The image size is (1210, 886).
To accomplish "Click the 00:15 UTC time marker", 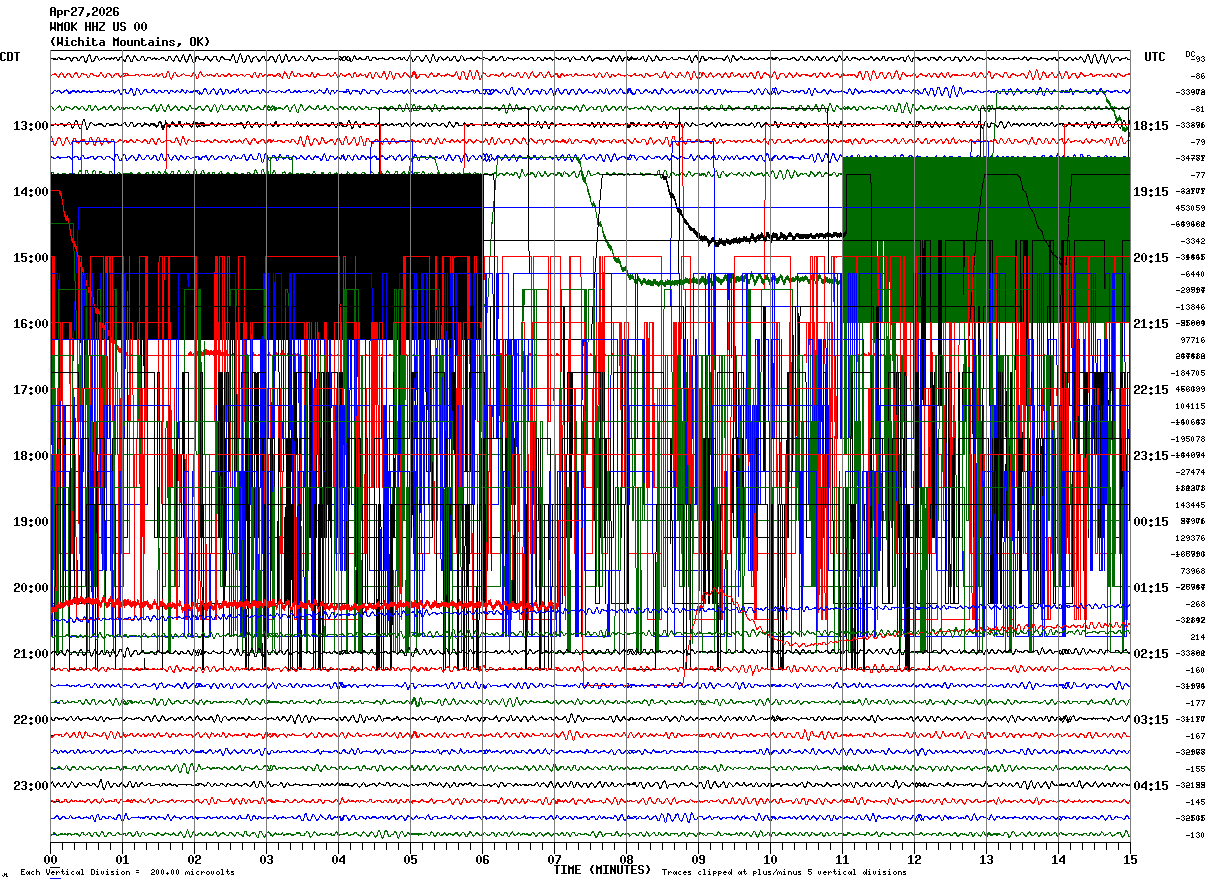I will (1150, 522).
